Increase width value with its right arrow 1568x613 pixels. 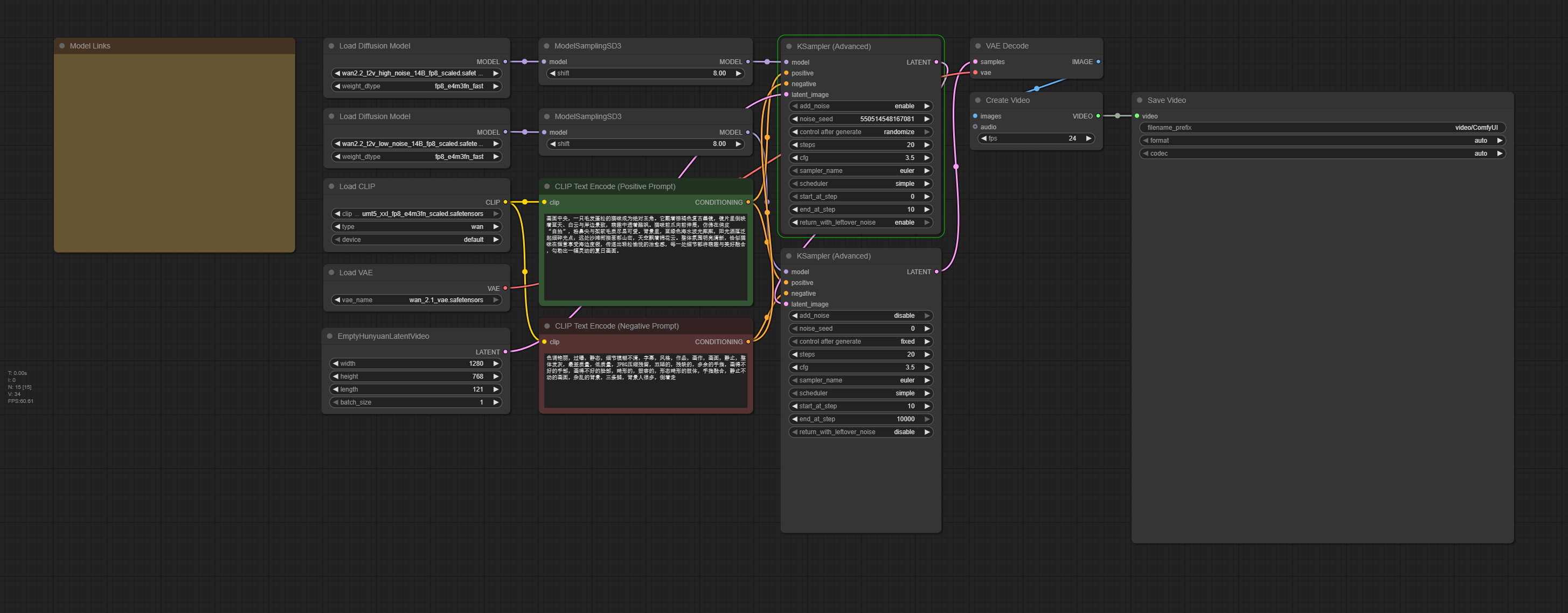coord(496,364)
